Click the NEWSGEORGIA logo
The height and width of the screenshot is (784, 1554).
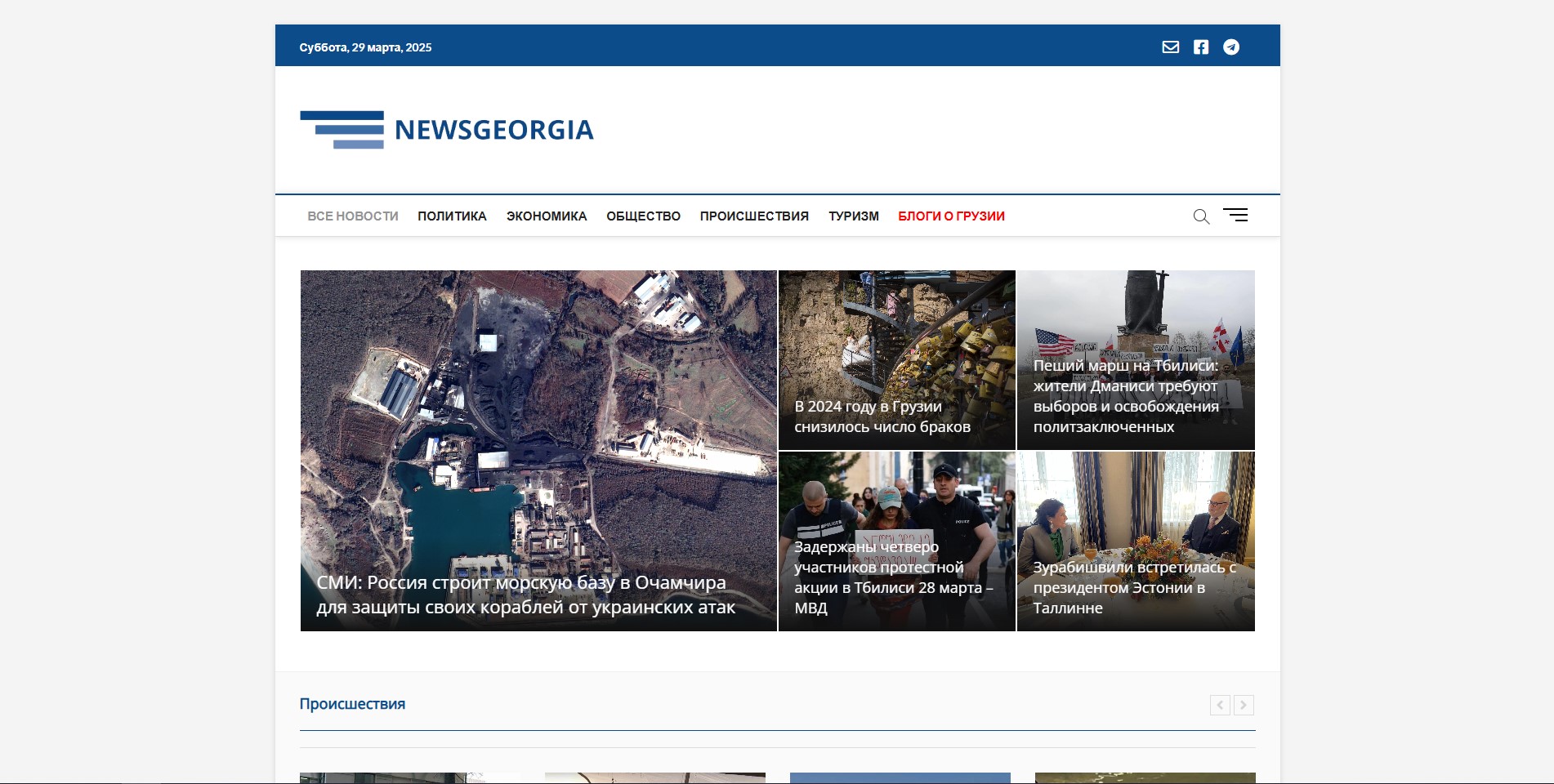coord(447,130)
